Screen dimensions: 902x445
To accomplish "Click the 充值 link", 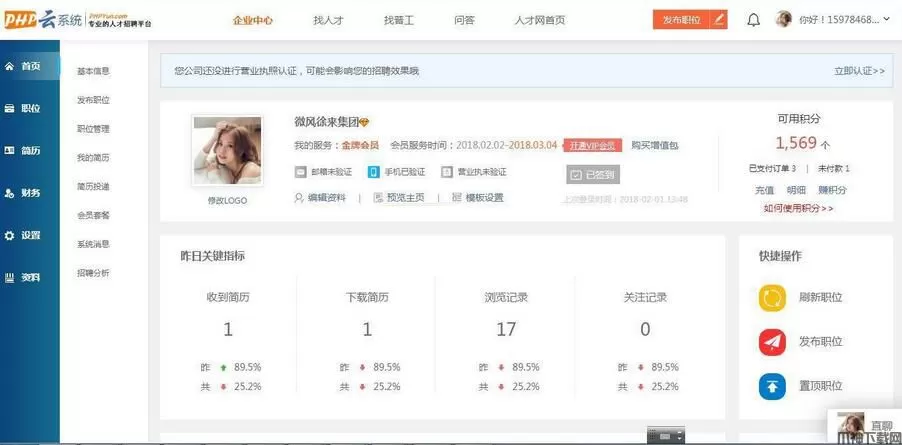I will (765, 190).
